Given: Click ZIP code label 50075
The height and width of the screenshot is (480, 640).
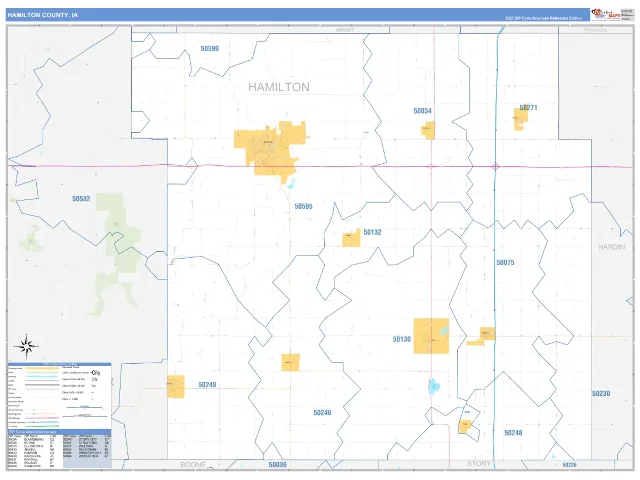Looking at the screenshot, I should (505, 262).
